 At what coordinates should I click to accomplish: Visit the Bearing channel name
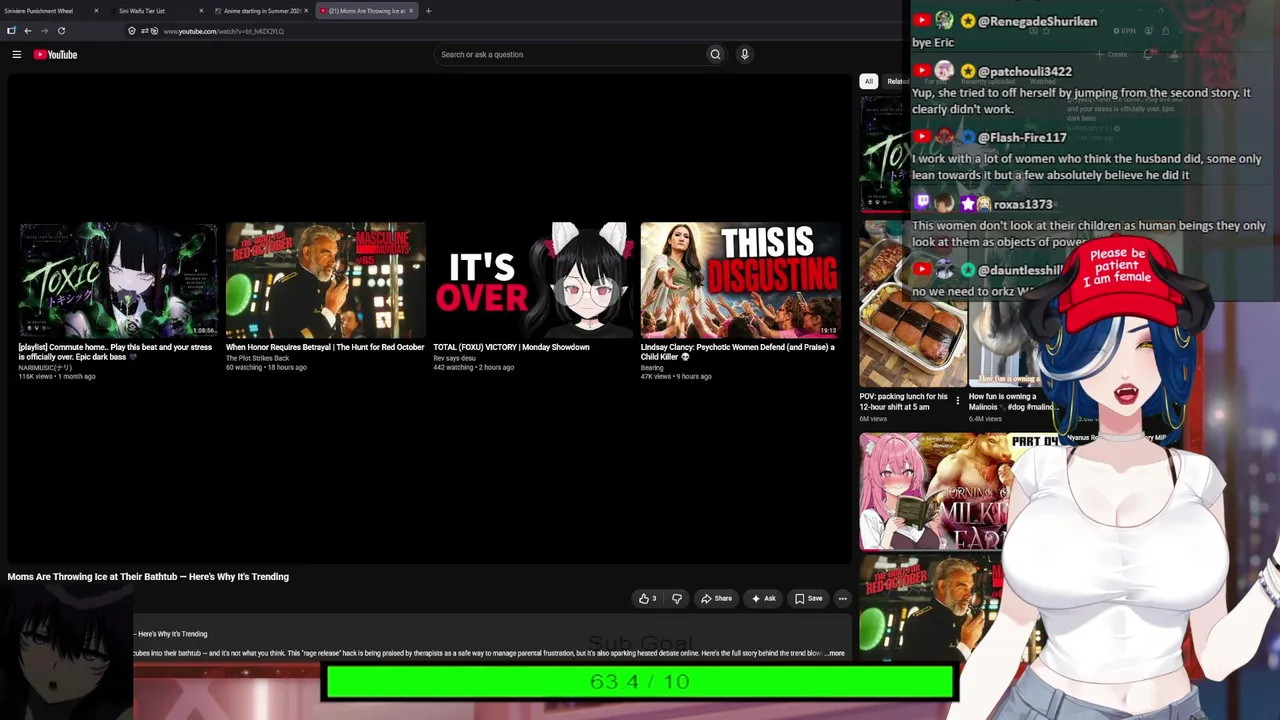[652, 368]
